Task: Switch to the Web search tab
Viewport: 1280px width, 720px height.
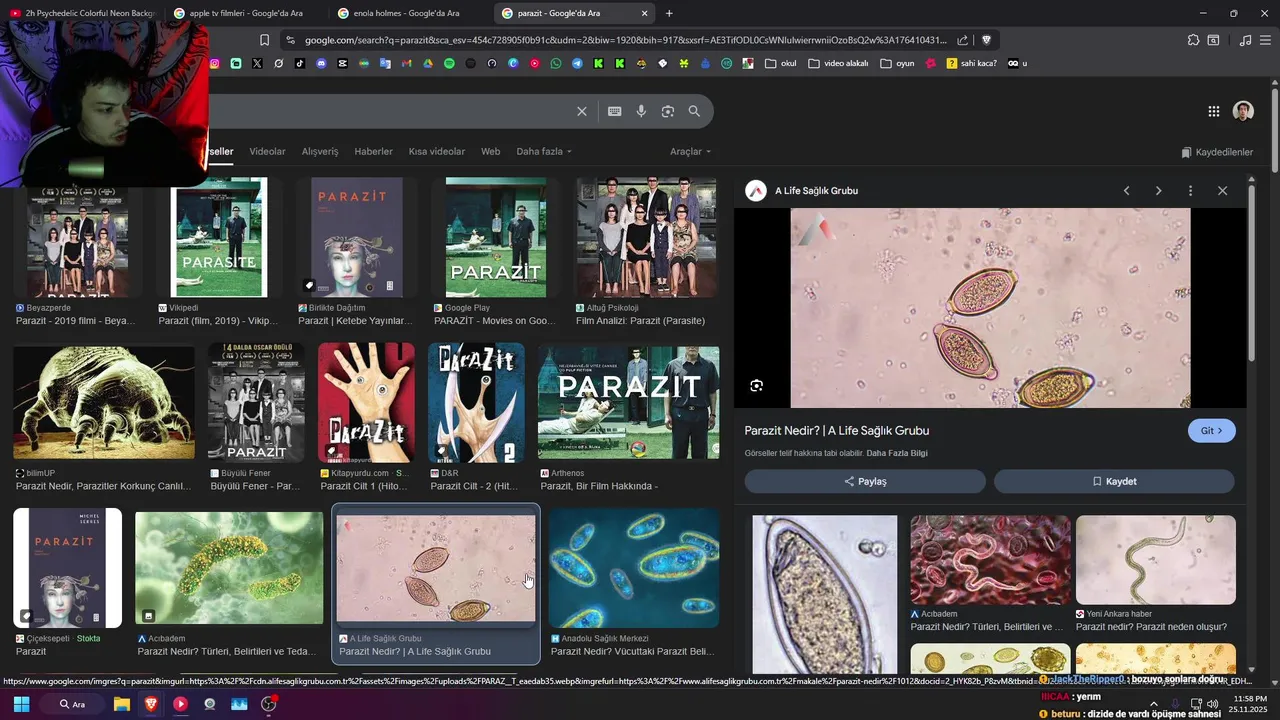Action: (x=490, y=151)
